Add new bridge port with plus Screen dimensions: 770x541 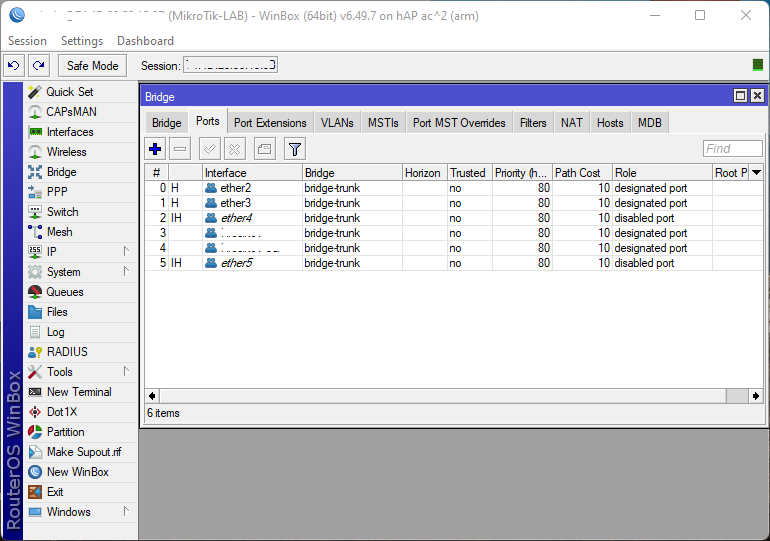155,149
